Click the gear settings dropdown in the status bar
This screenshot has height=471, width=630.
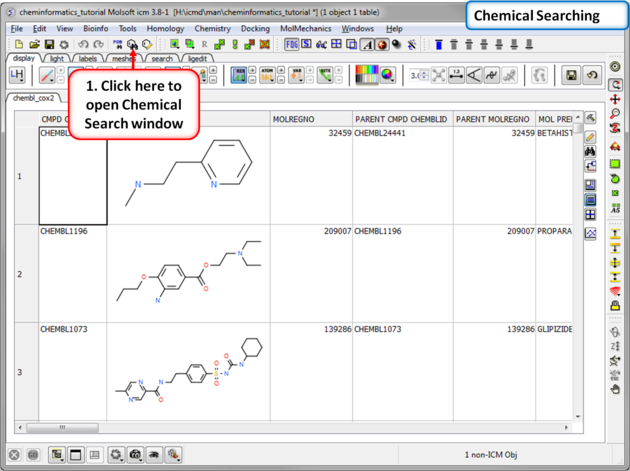pos(116,455)
